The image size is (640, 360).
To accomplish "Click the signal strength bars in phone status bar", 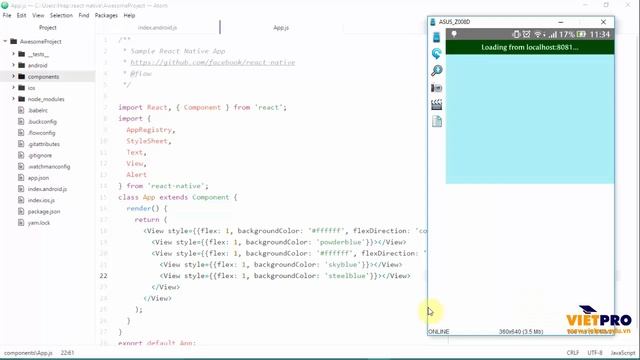I will (553, 35).
